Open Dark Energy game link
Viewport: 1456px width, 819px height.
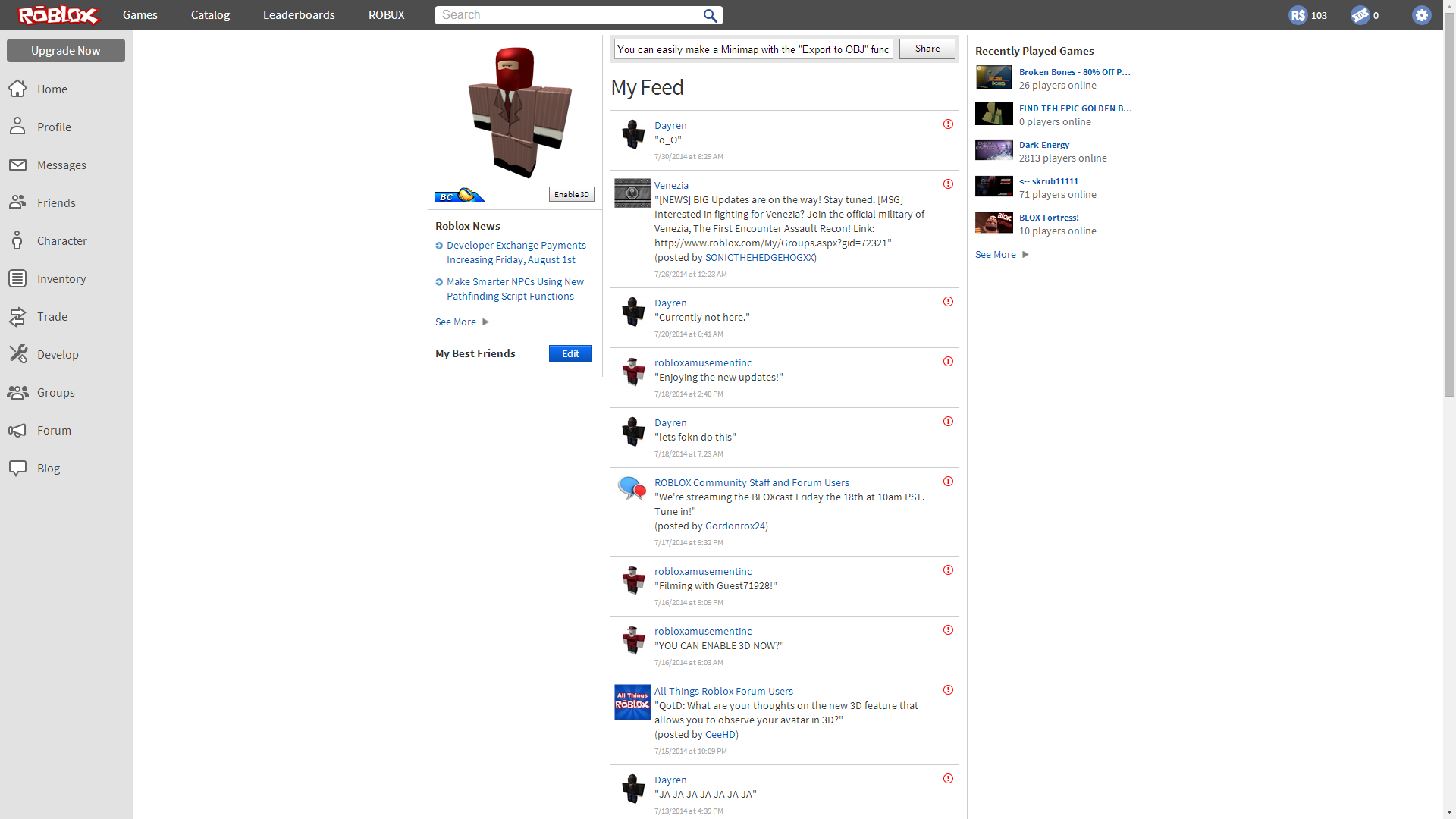(1044, 145)
